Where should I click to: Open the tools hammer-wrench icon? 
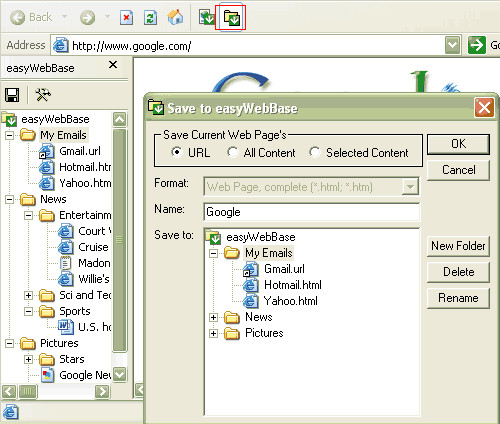point(43,95)
